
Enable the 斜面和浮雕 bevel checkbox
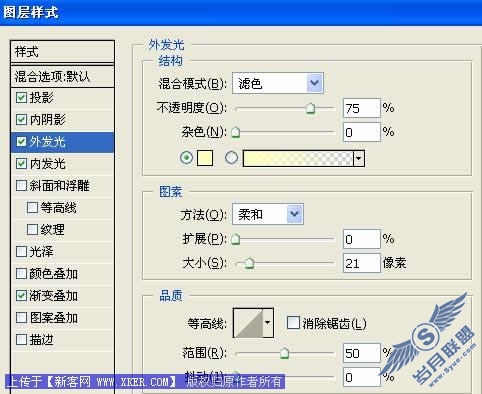coord(21,186)
